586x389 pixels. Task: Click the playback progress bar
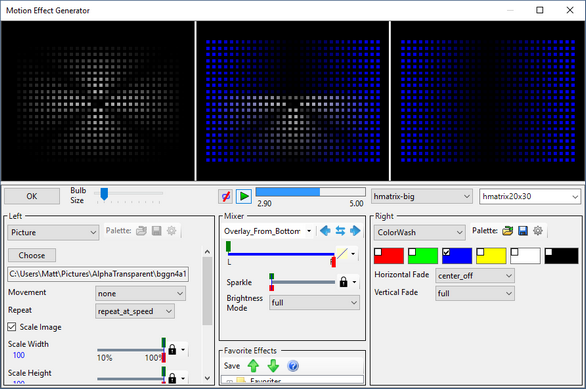coord(310,192)
